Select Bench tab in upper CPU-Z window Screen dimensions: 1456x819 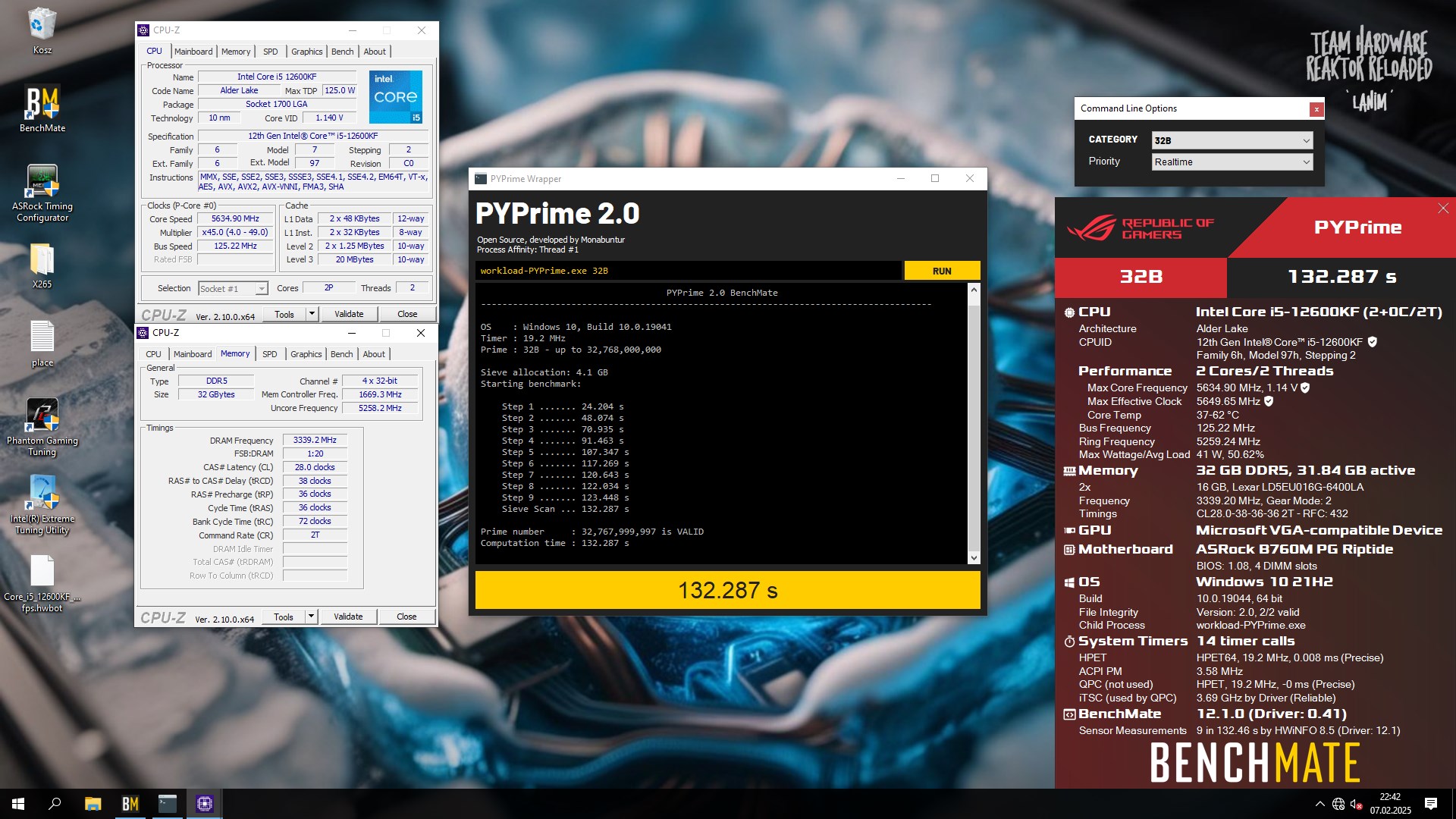coord(343,52)
